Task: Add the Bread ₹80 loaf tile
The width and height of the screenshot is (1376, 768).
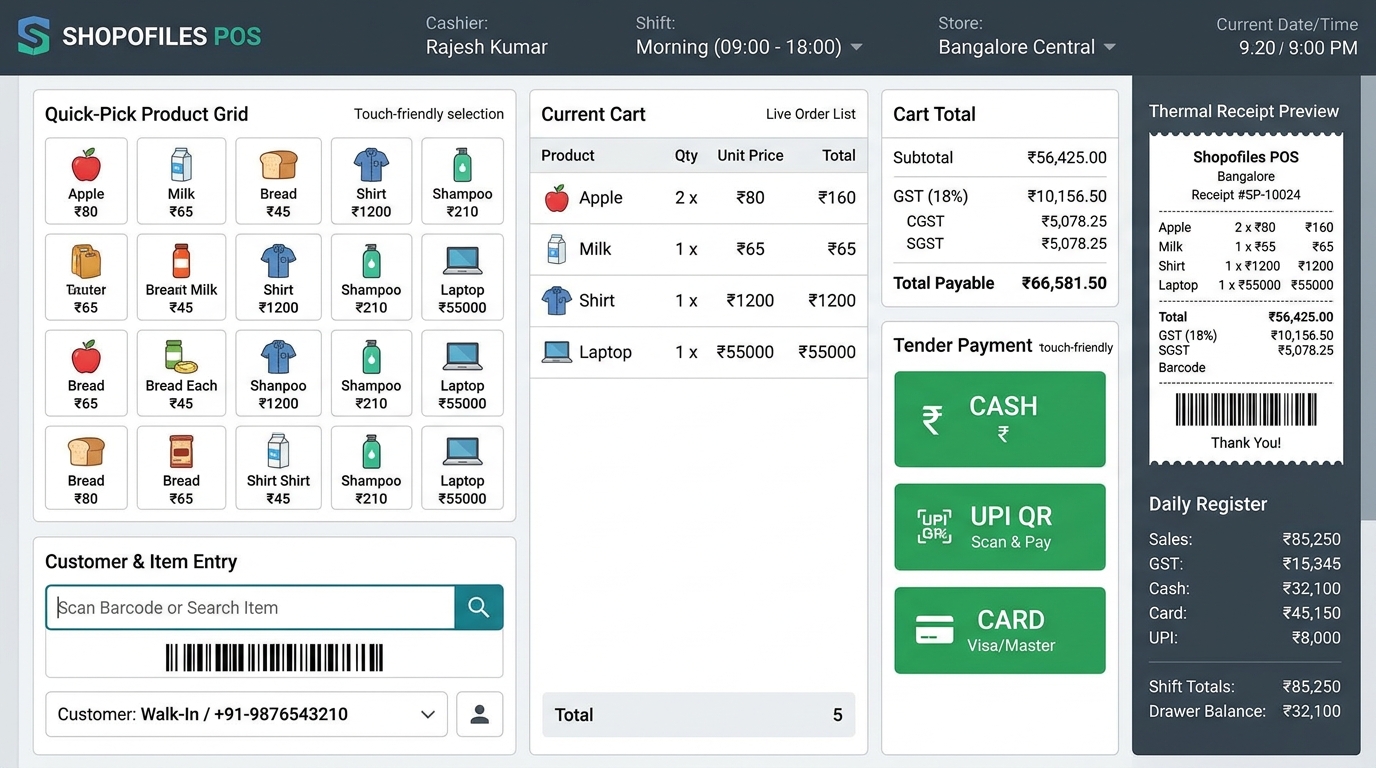Action: pyautogui.click(x=86, y=468)
